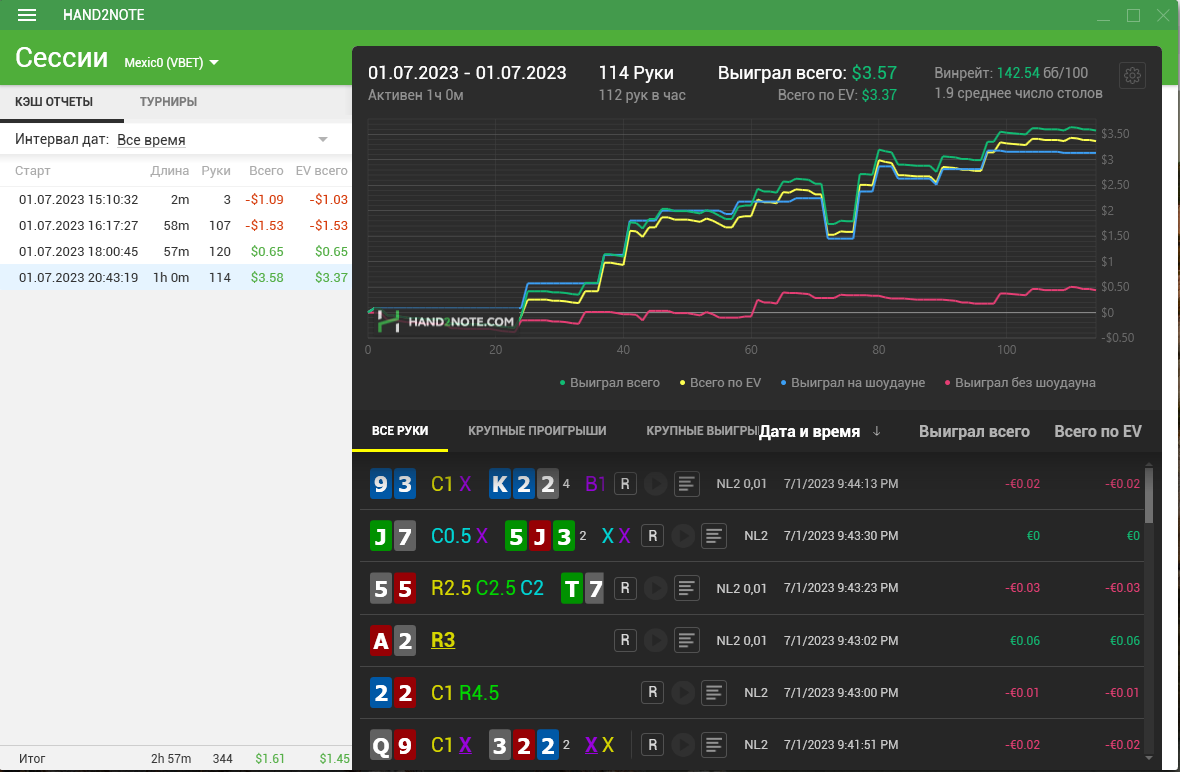This screenshot has width=1180, height=772.
Task: Click hand timestamp 7/1/2023 9:43:30 PM
Action: [x=841, y=536]
